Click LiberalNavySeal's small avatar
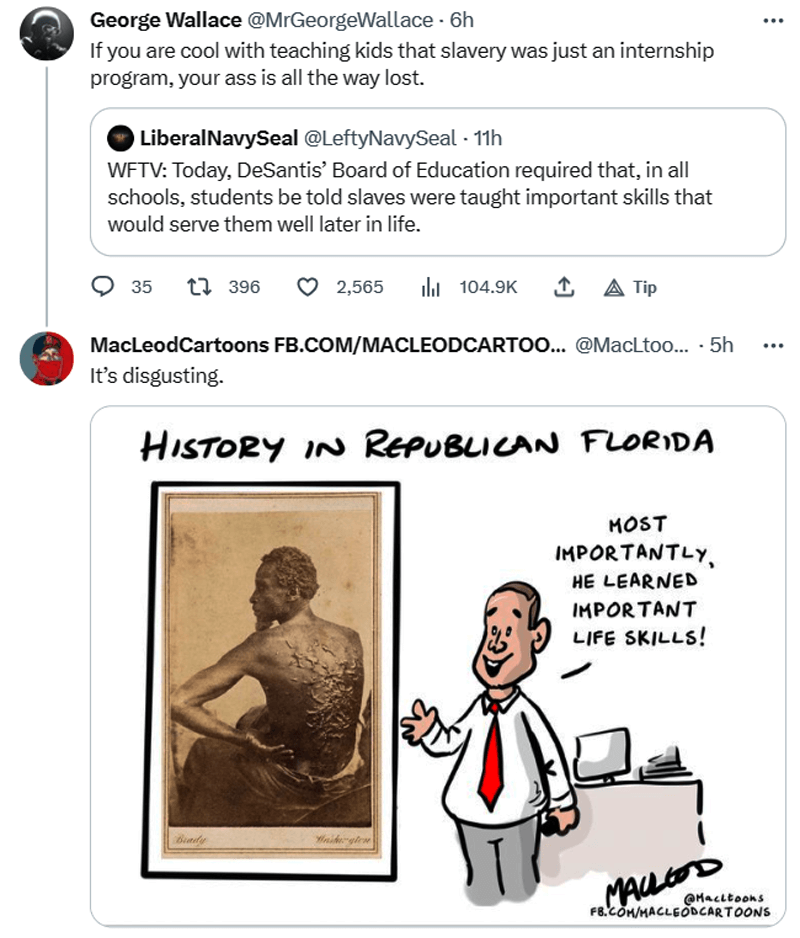 pos(120,138)
